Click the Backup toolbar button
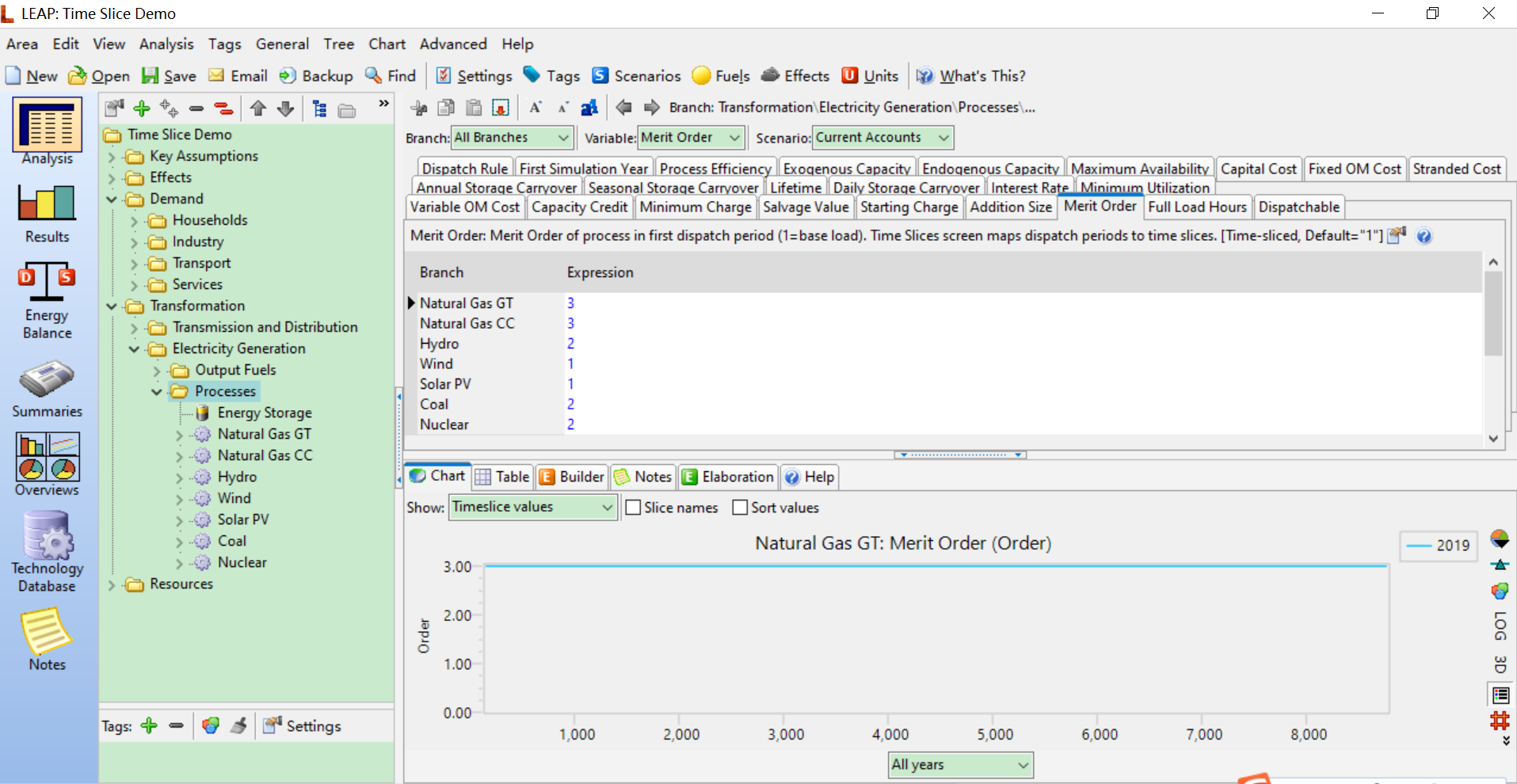This screenshot has height=784, width=1517. point(316,76)
